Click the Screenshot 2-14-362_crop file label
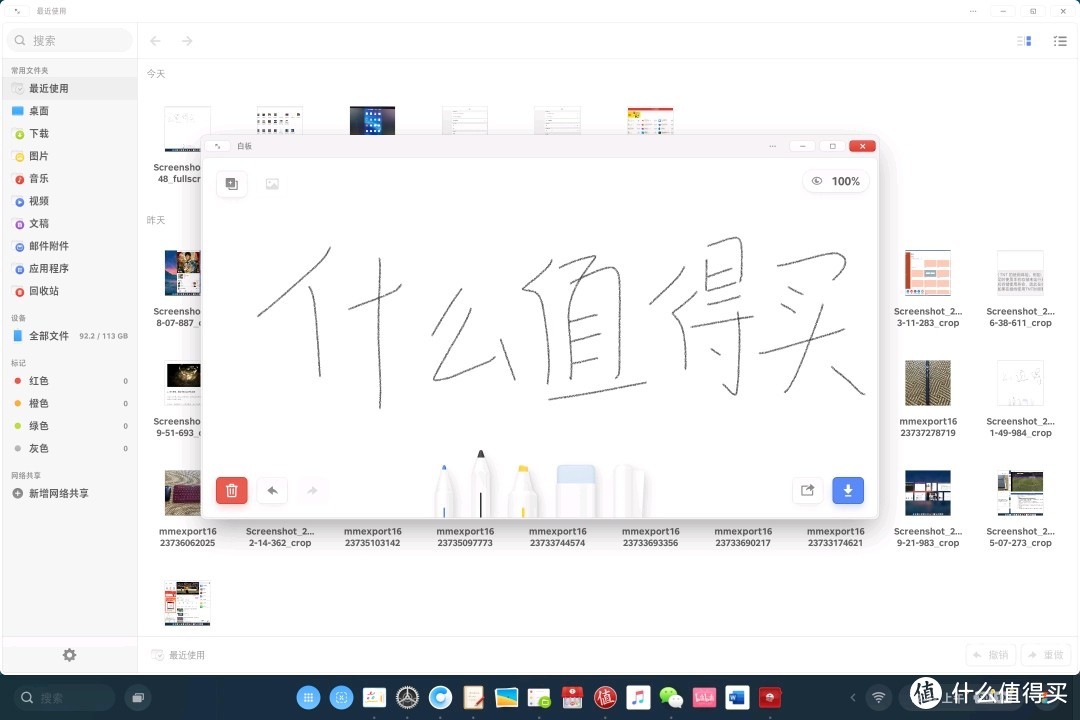 [x=280, y=537]
